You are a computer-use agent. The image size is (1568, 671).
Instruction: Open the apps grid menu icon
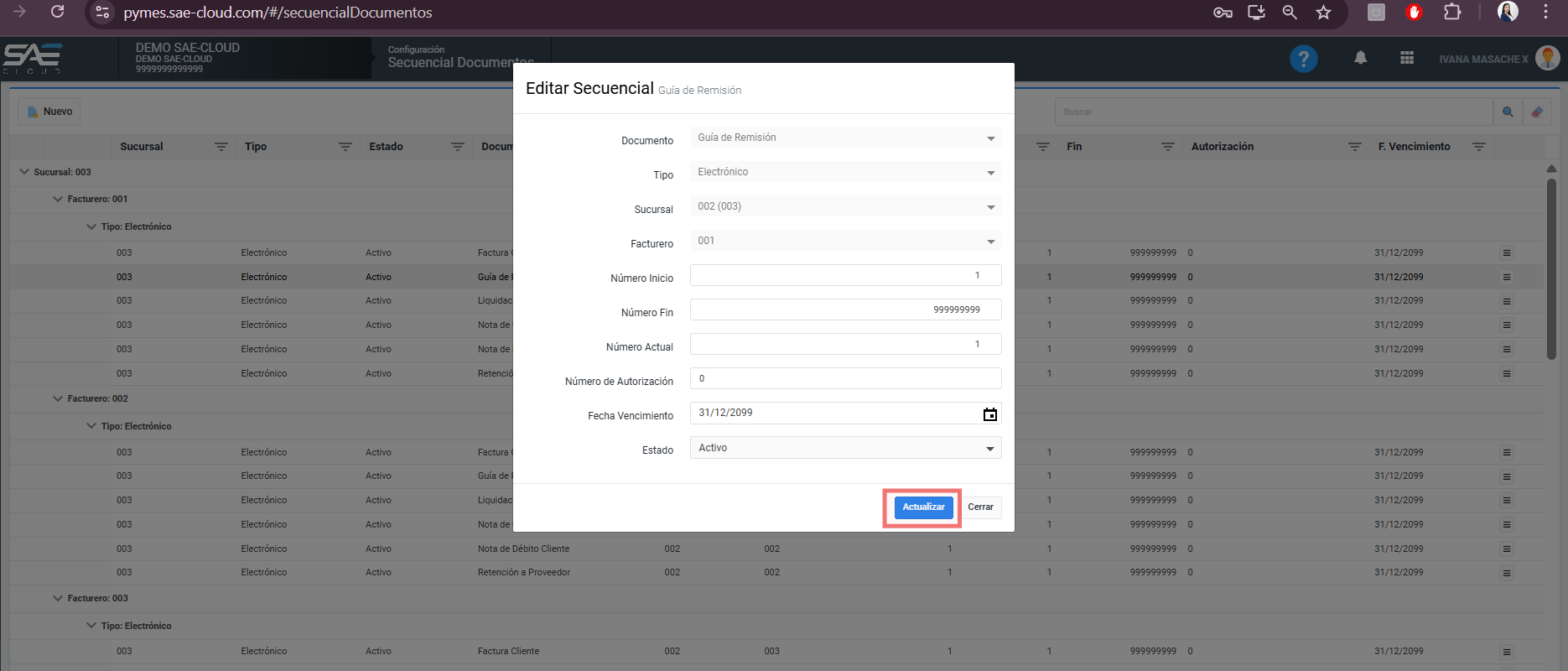pos(1407,58)
